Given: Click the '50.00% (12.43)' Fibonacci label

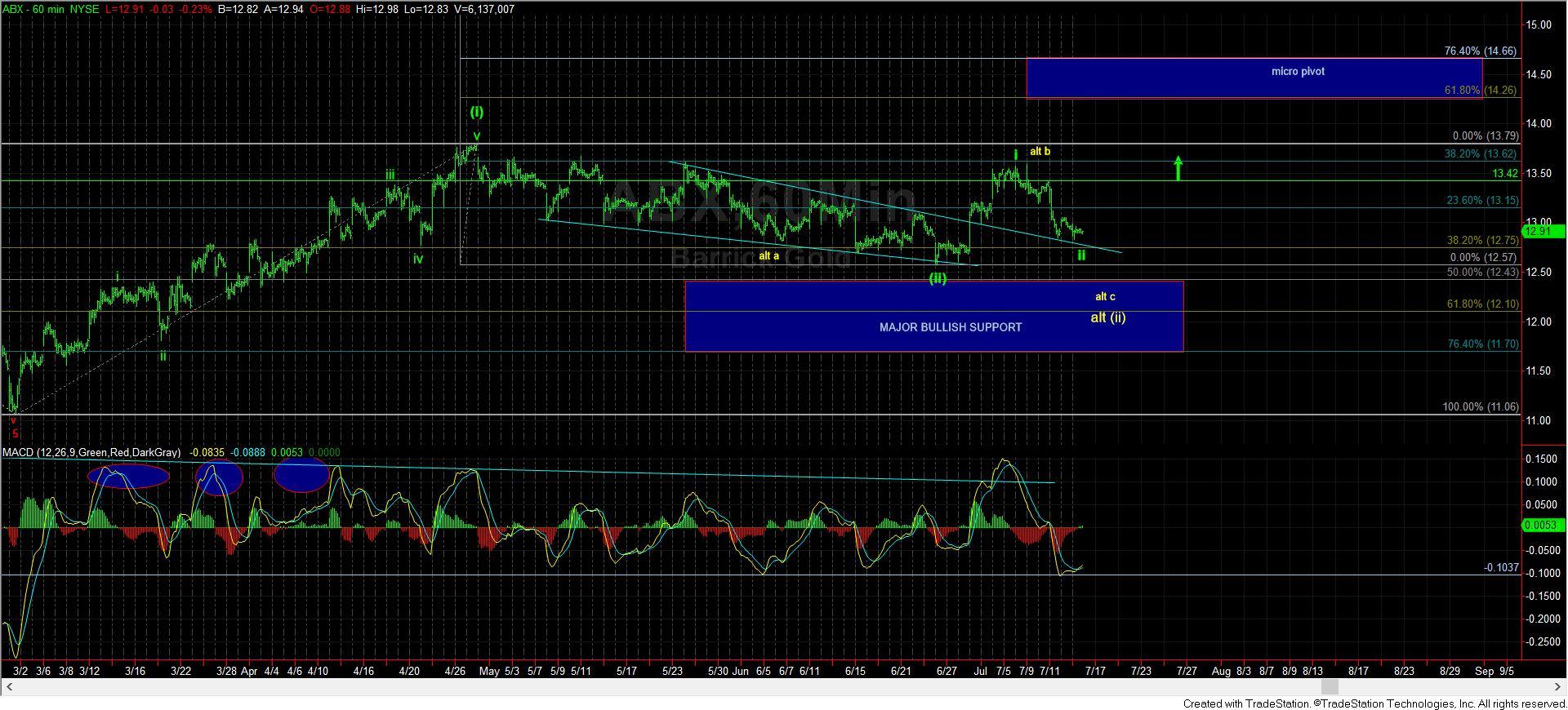Looking at the screenshot, I should point(1483,273).
